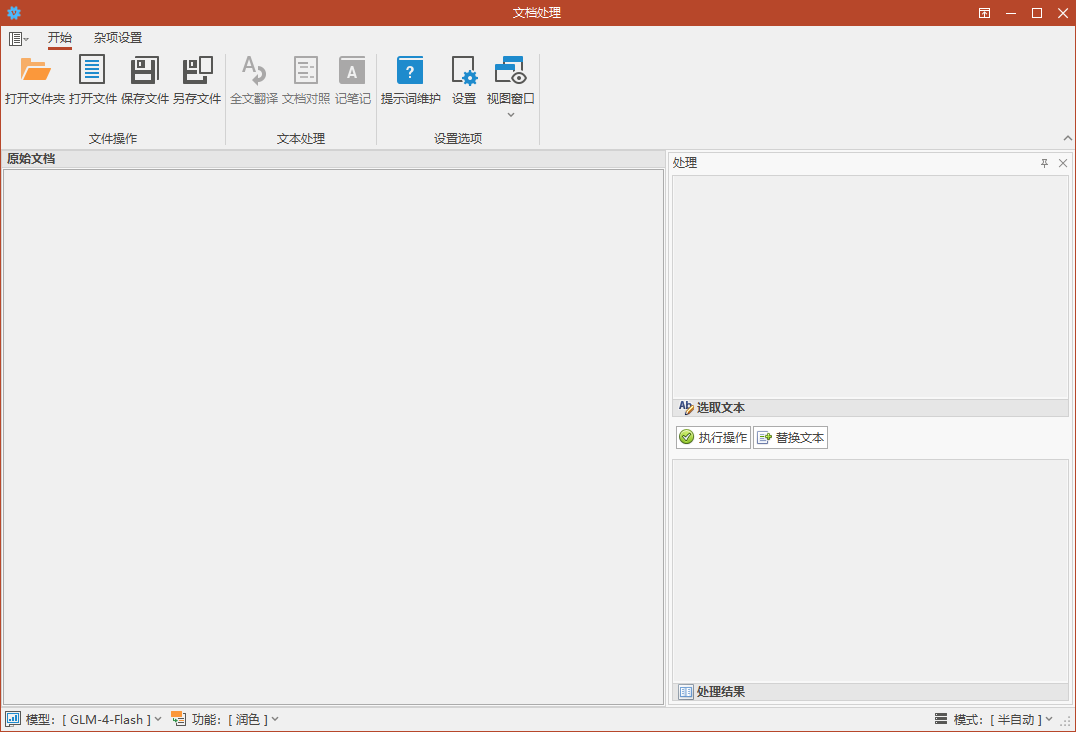
Task: Click the 处理结果 result text area
Action: 870,570
